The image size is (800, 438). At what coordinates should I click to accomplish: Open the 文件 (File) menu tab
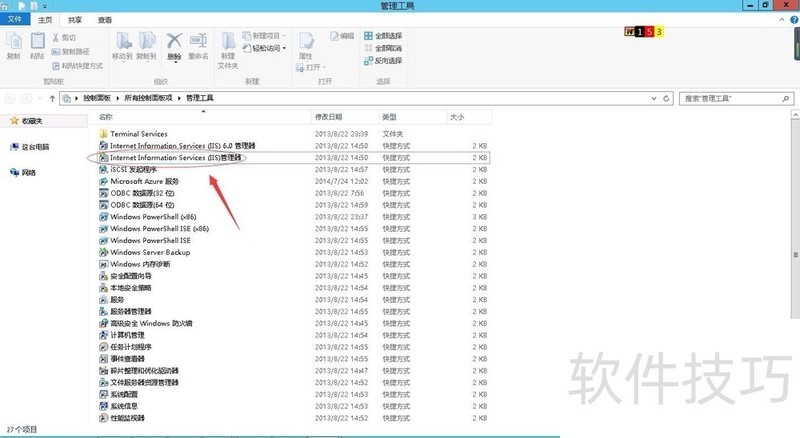pos(15,19)
